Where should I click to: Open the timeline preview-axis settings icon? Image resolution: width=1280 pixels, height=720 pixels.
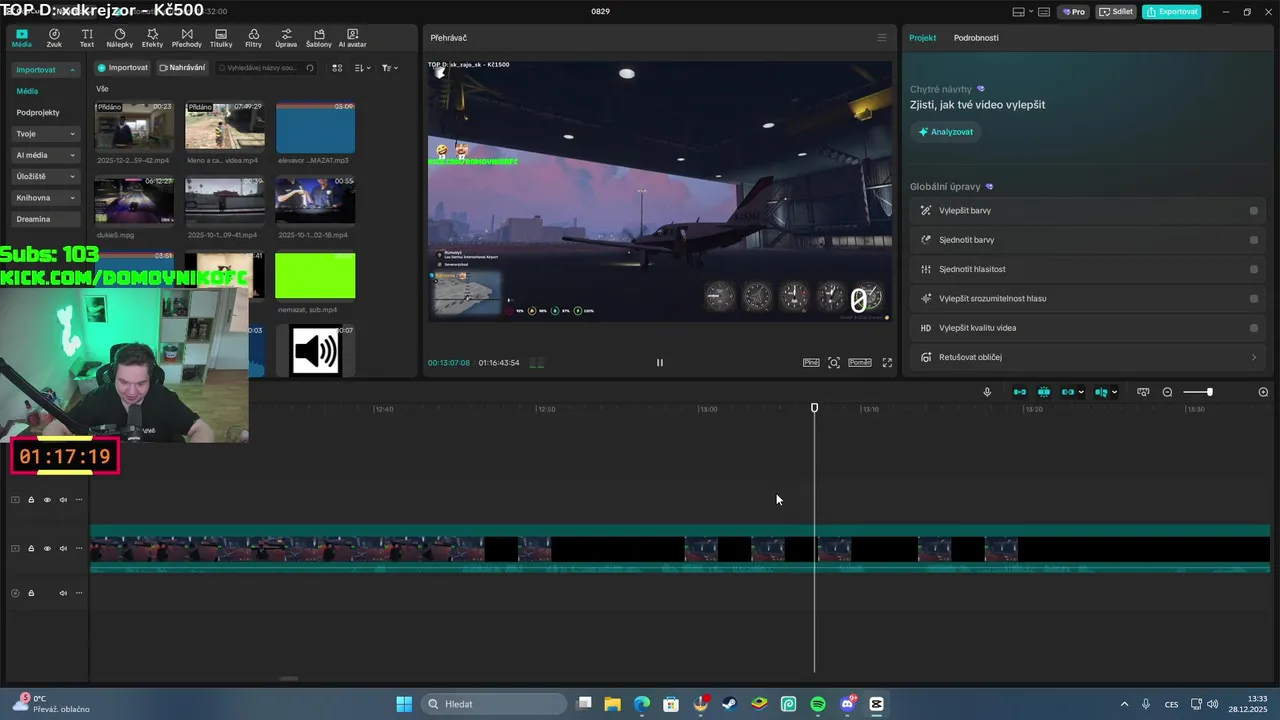(x=1143, y=392)
